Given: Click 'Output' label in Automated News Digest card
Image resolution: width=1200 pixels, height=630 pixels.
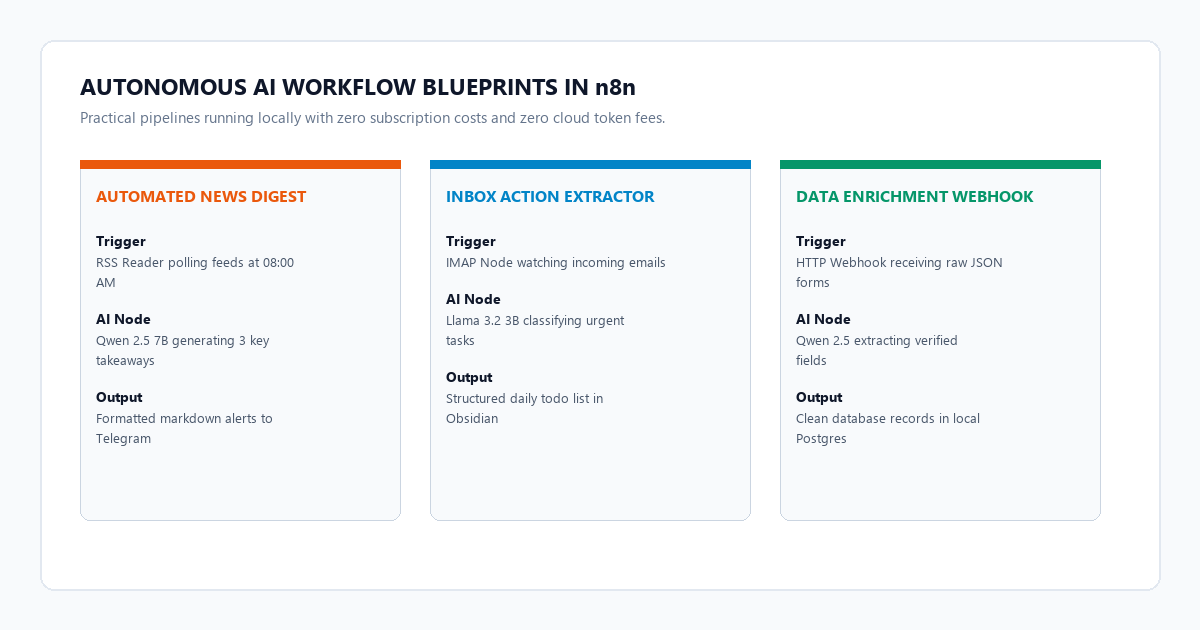Looking at the screenshot, I should pyautogui.click(x=119, y=397).
